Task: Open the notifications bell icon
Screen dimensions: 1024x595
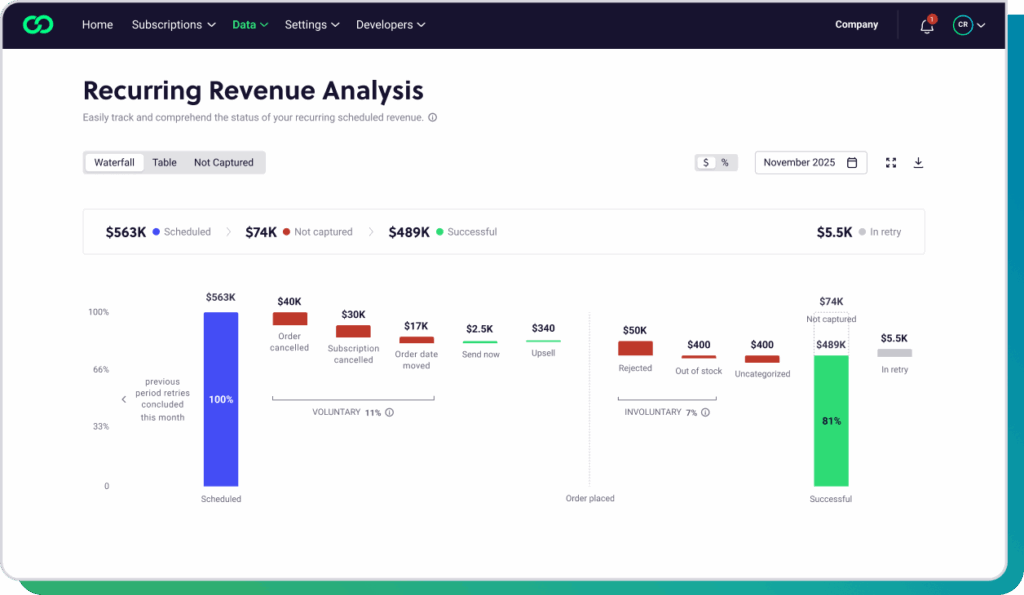Action: pyautogui.click(x=927, y=26)
